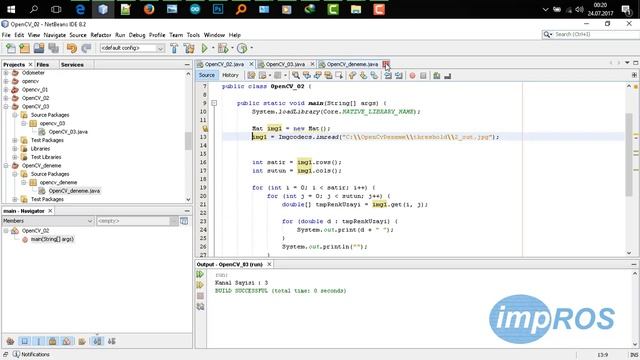Click the Source view button
The height and width of the screenshot is (360, 640).
pos(207,75)
